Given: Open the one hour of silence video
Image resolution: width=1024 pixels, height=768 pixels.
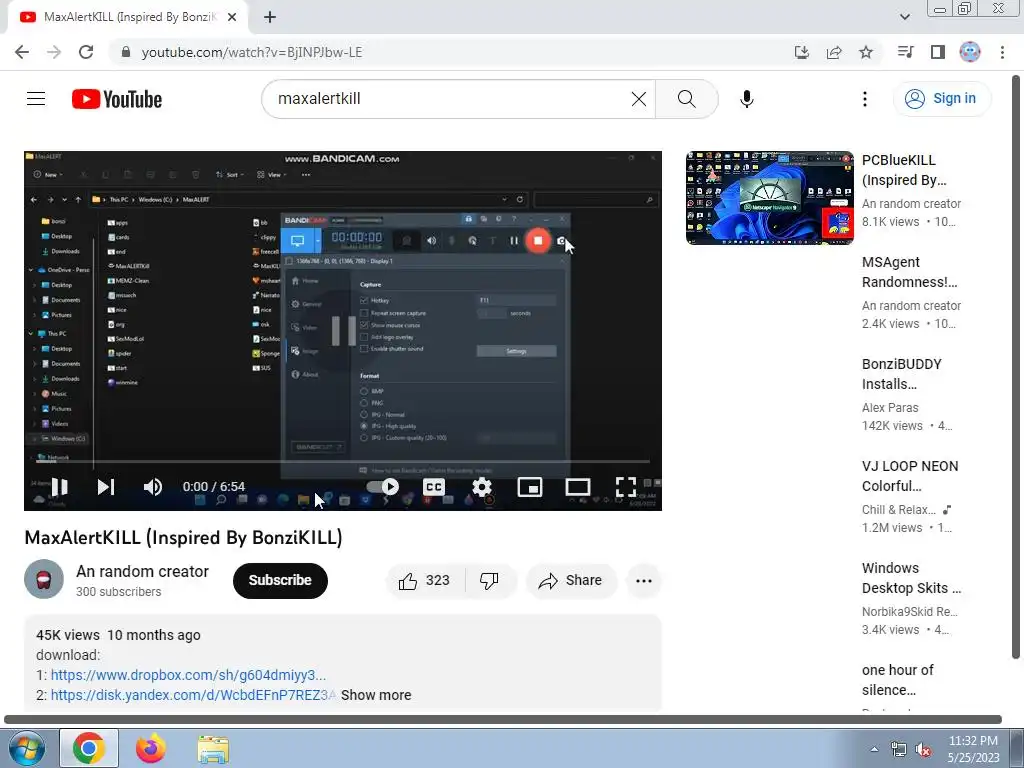Looking at the screenshot, I should click(x=897, y=680).
